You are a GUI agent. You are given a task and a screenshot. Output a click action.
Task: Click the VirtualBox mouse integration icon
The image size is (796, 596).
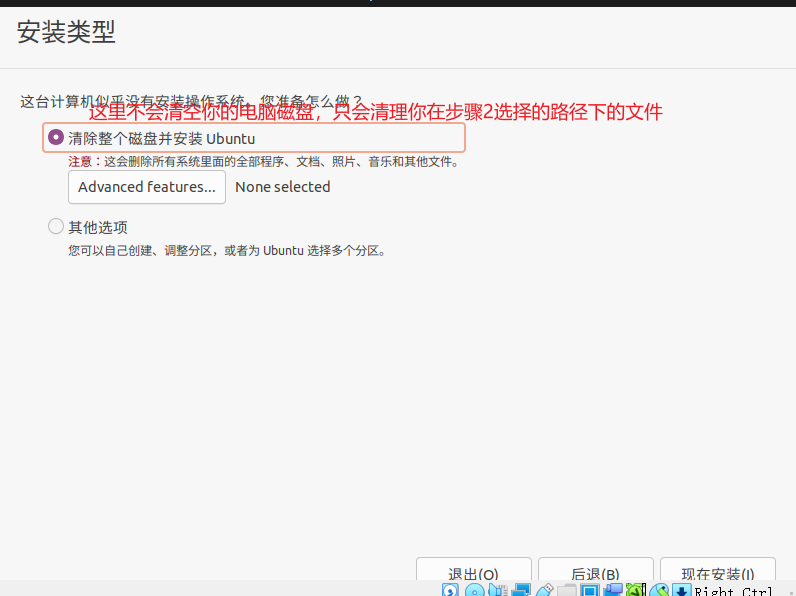coord(659,590)
